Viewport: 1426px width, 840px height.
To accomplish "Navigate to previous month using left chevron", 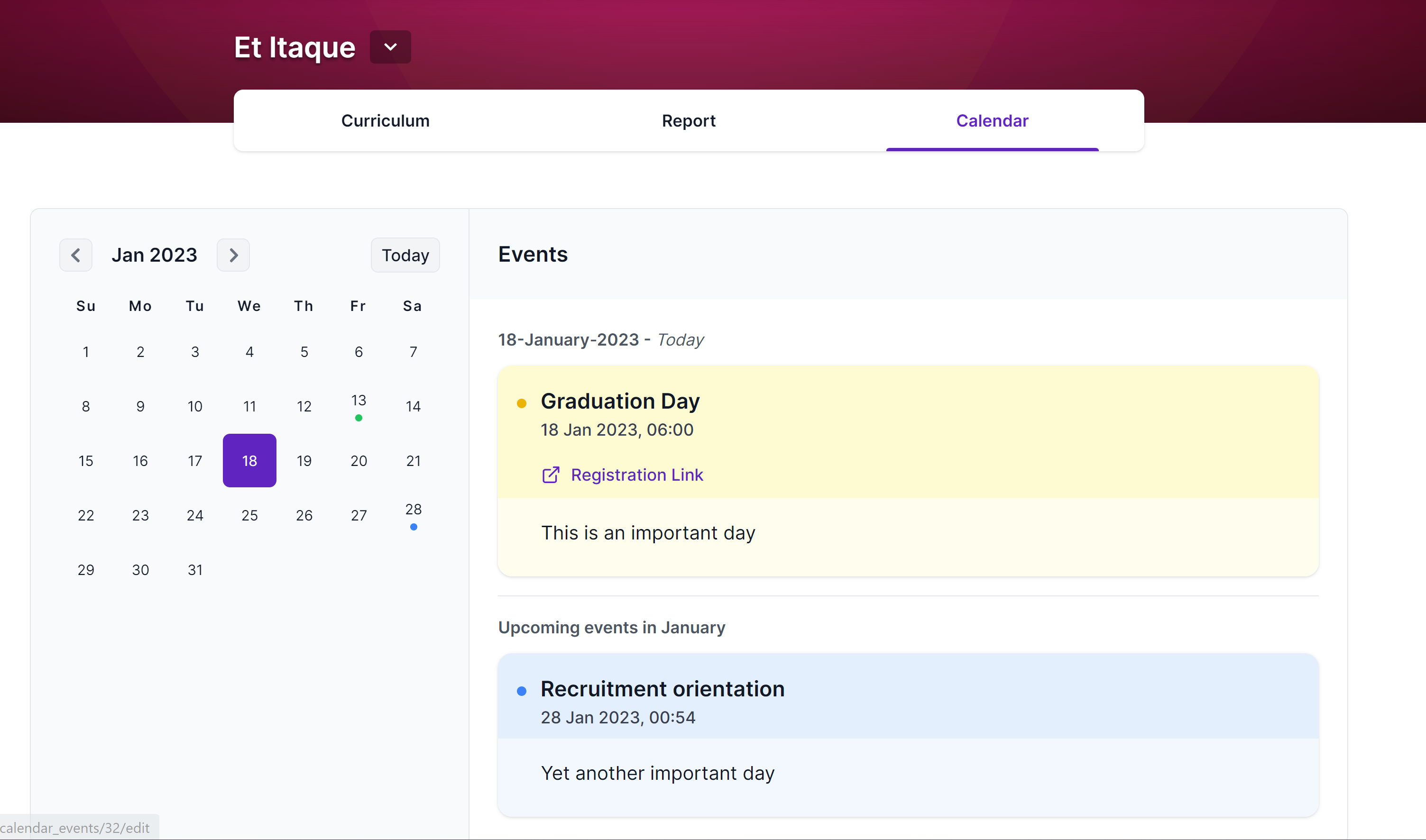I will [76, 255].
